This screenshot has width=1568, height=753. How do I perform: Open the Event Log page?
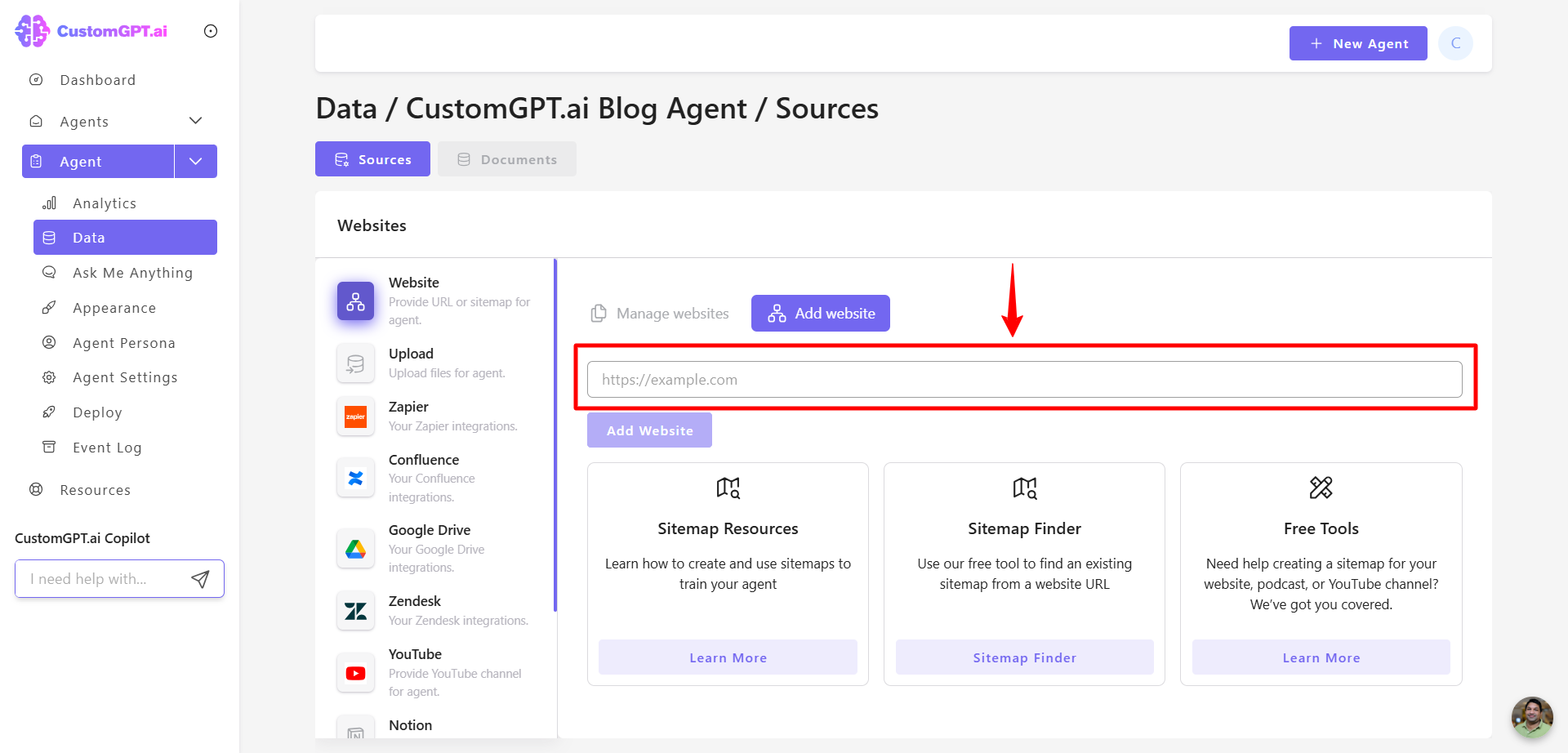tap(107, 448)
